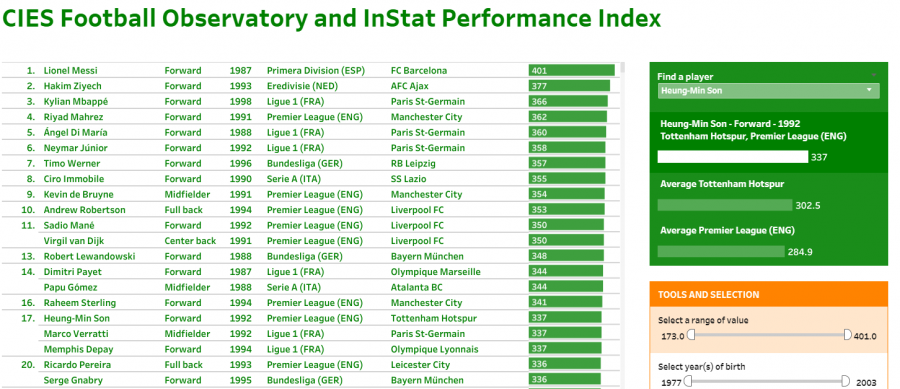Select the Lionel Messi row
Screen dimensions: 900x389
pyautogui.click(x=311, y=71)
